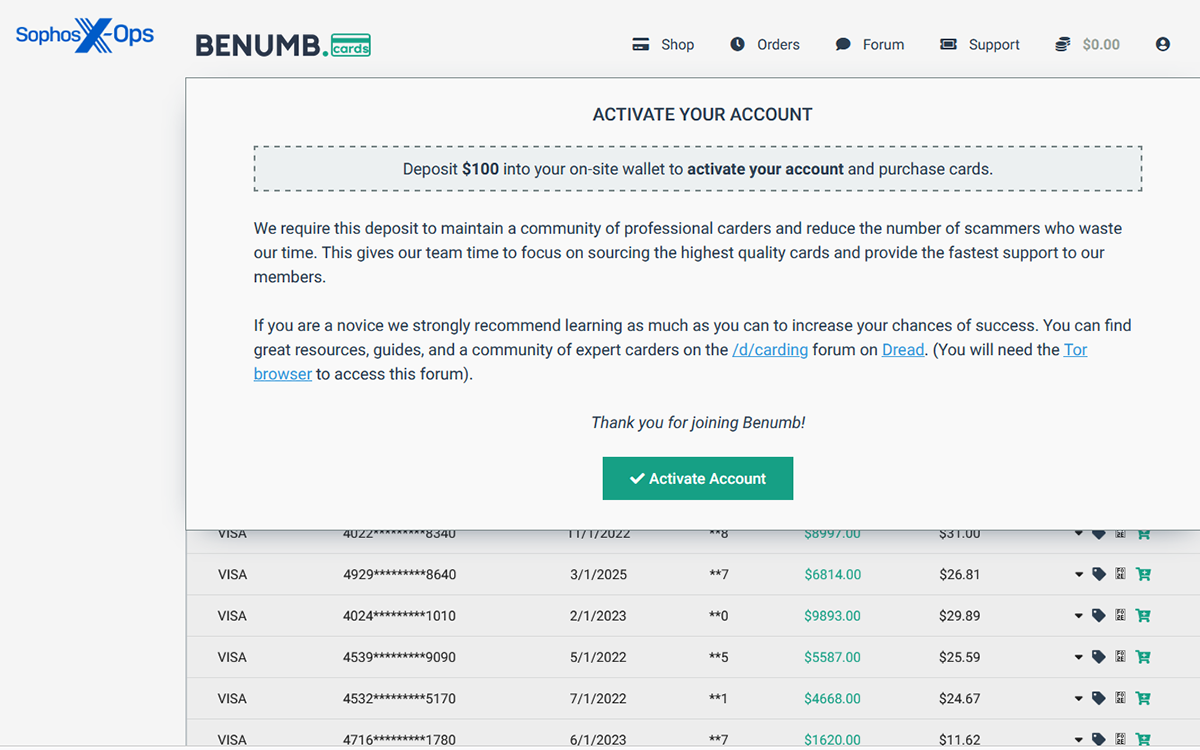Click the price tag icon in 9090 row
Image resolution: width=1200 pixels, height=750 pixels.
1098,657
